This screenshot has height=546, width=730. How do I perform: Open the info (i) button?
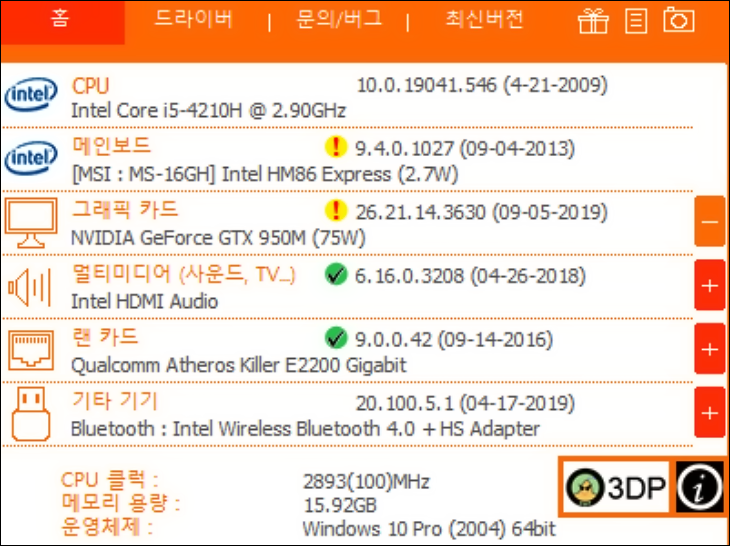tap(700, 487)
